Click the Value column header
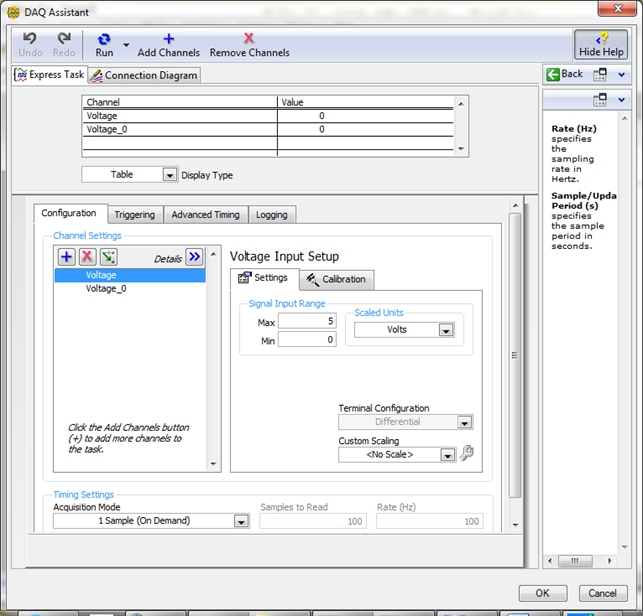643x616 pixels. [365, 102]
